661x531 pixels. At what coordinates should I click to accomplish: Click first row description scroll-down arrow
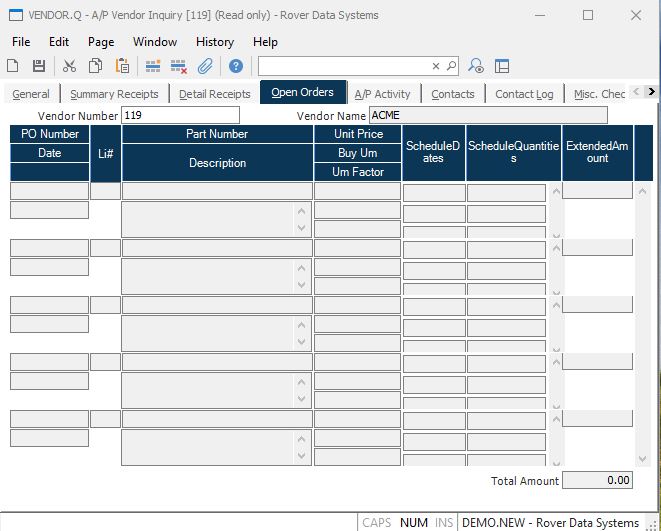(303, 229)
